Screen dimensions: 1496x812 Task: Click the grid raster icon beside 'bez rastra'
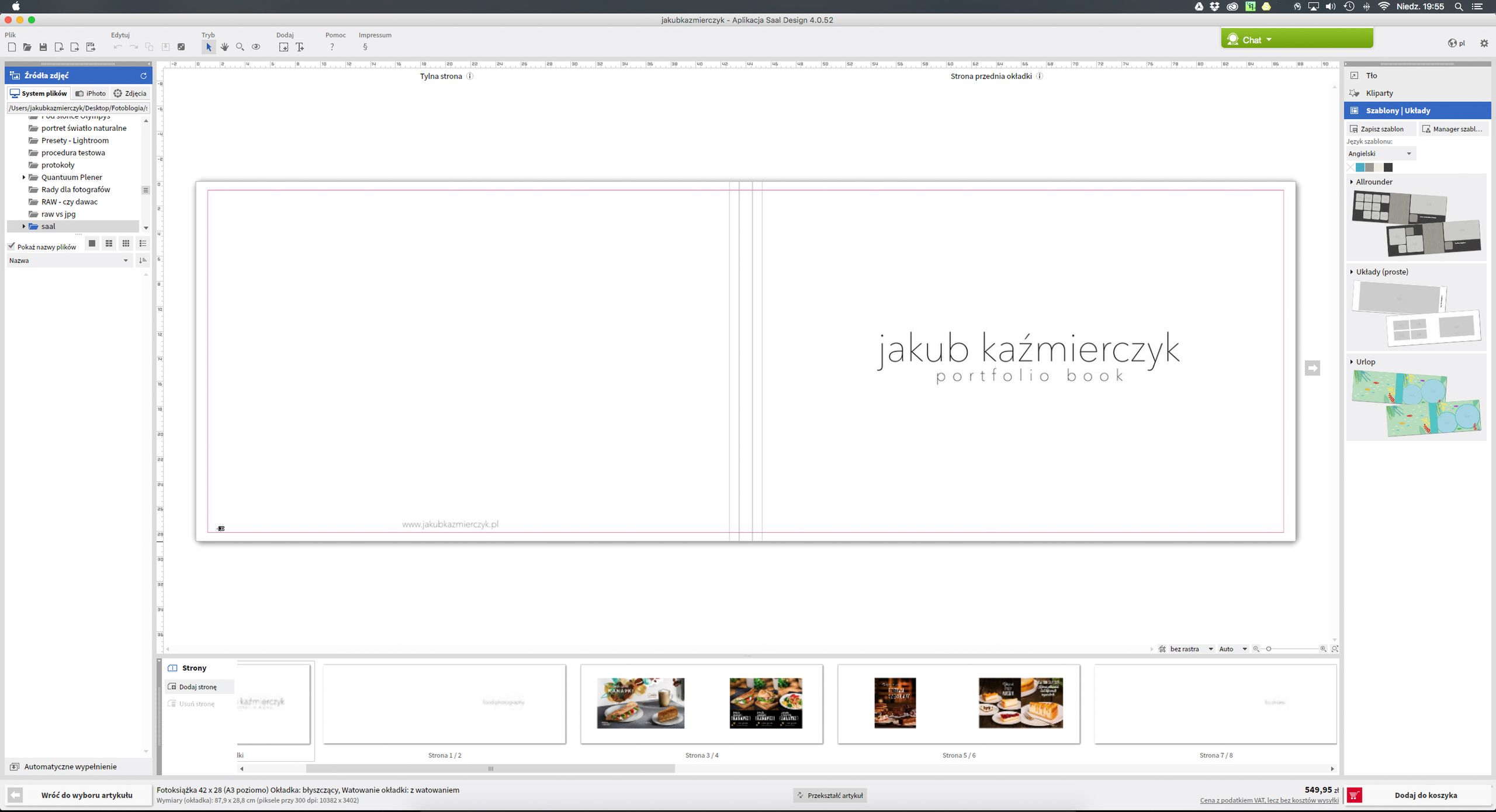1162,649
